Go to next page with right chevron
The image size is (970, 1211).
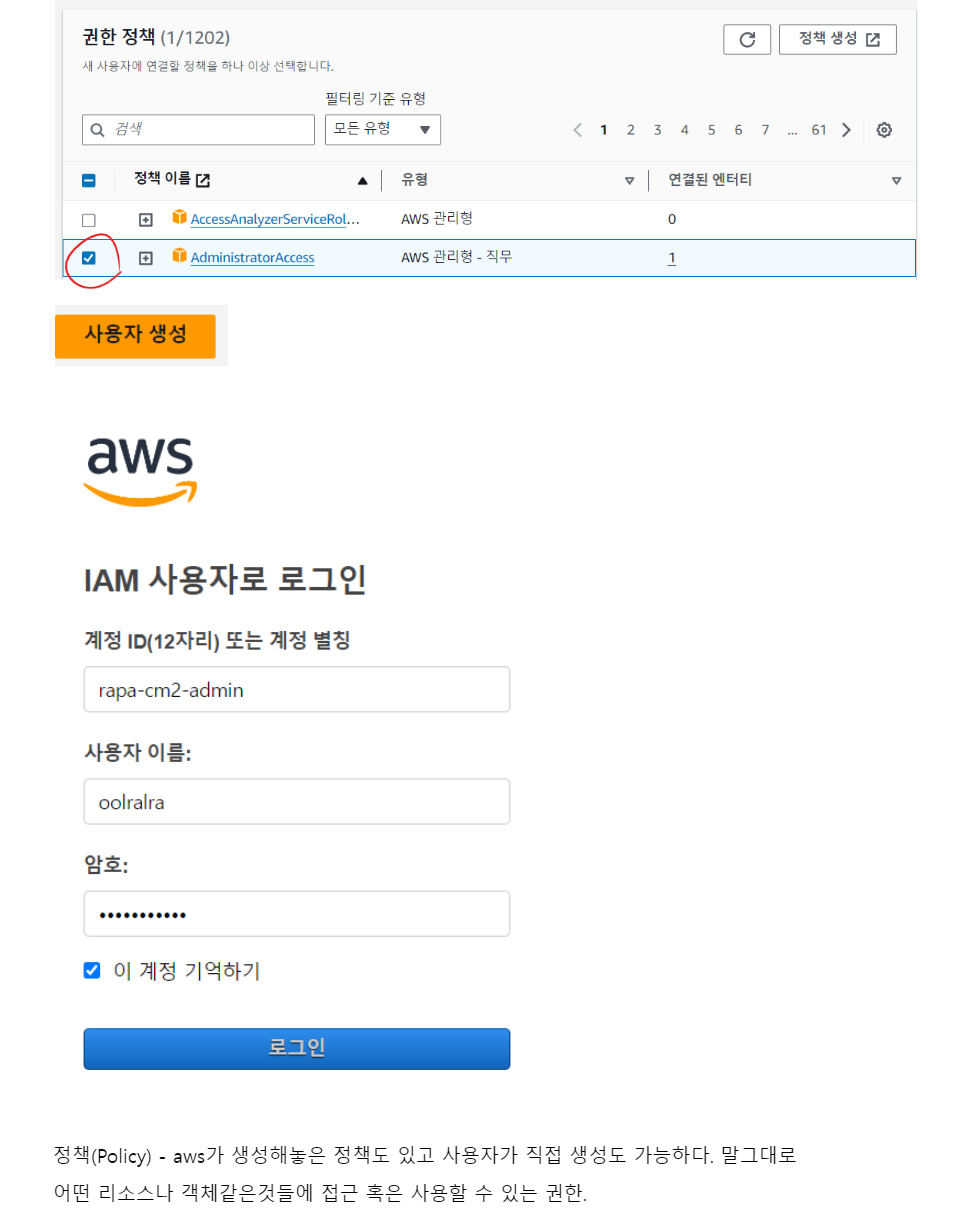coord(847,130)
